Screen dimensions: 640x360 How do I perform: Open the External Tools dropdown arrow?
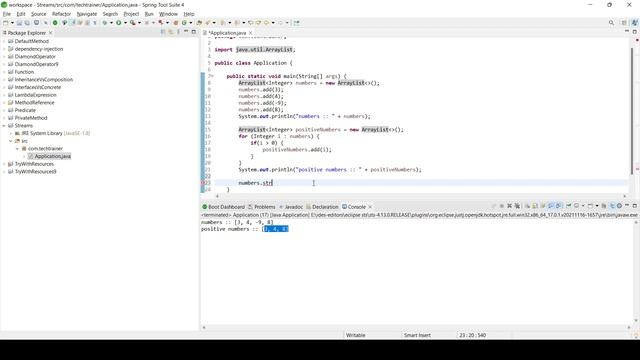click(167, 23)
